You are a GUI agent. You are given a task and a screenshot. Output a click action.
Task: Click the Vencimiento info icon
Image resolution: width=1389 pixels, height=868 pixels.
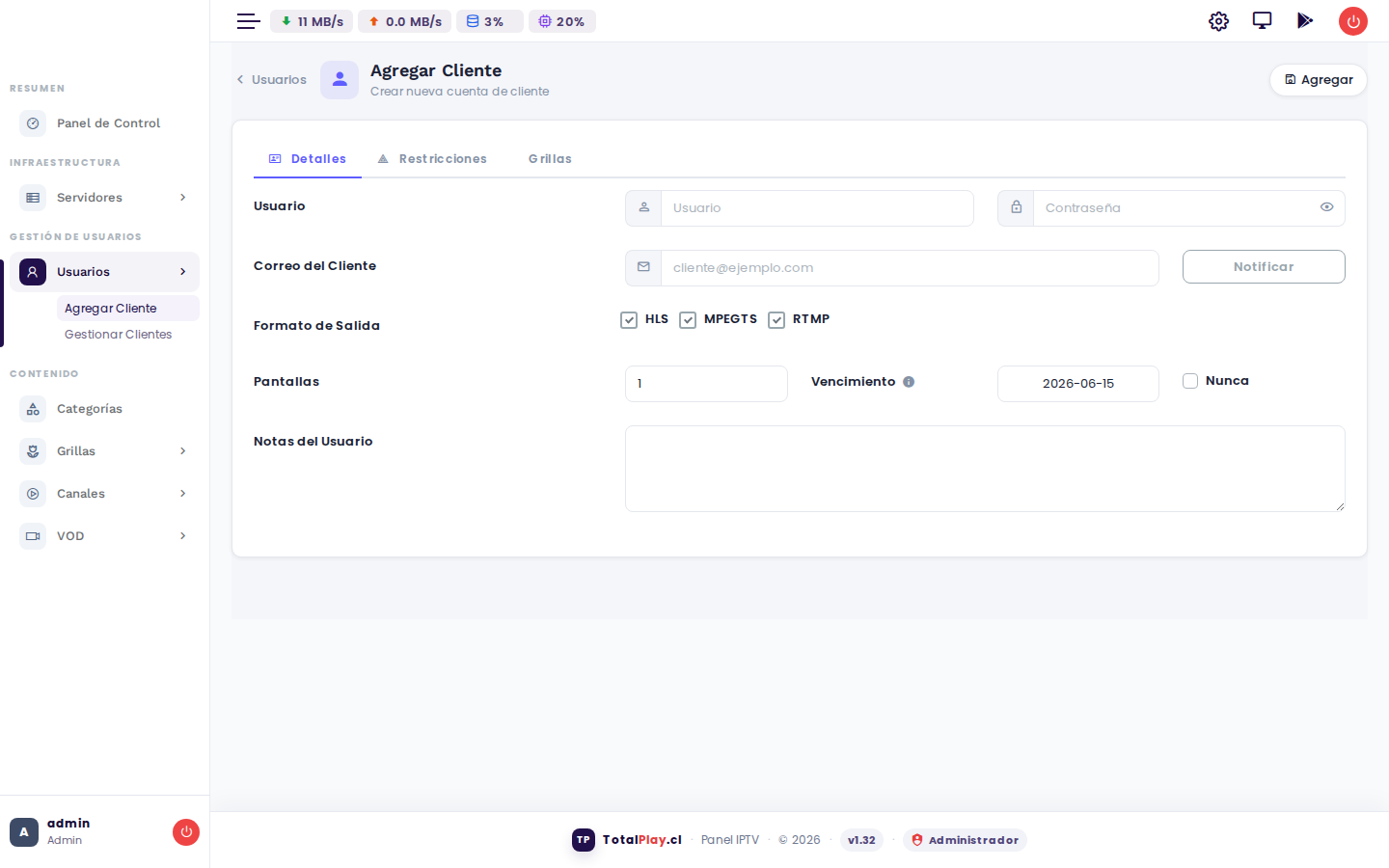click(909, 382)
